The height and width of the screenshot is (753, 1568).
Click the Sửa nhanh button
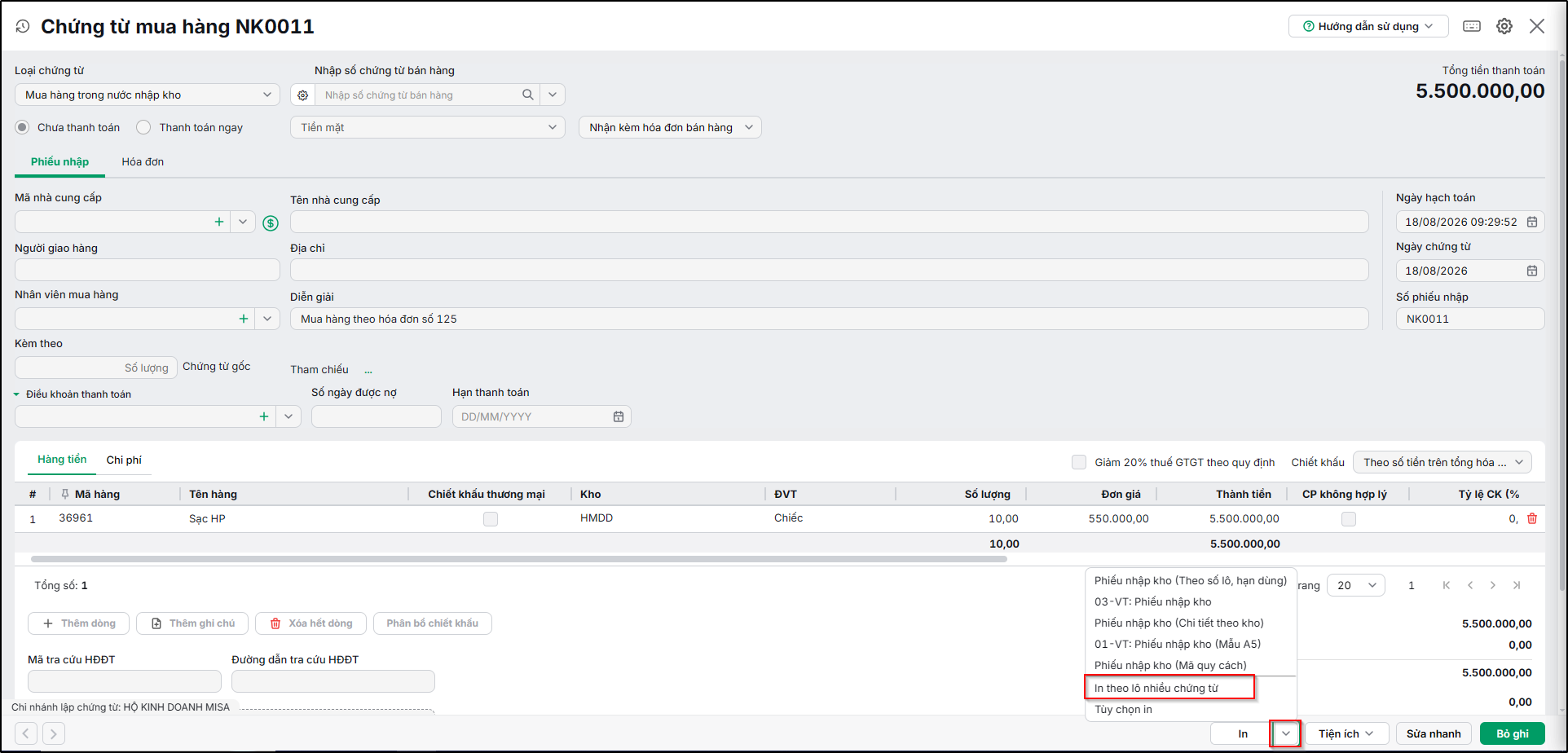tap(1434, 733)
